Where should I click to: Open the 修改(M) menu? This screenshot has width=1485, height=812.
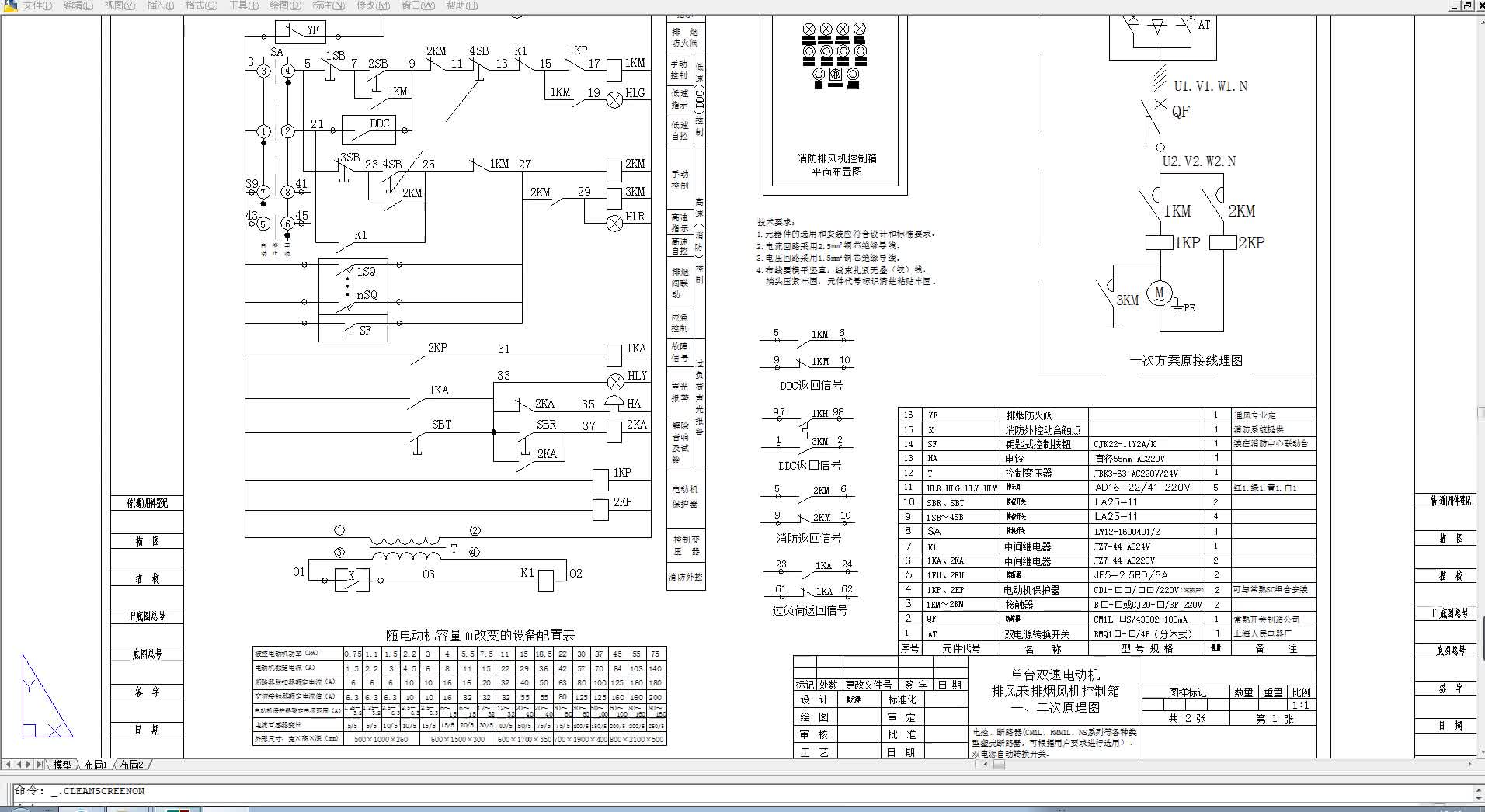373,5
